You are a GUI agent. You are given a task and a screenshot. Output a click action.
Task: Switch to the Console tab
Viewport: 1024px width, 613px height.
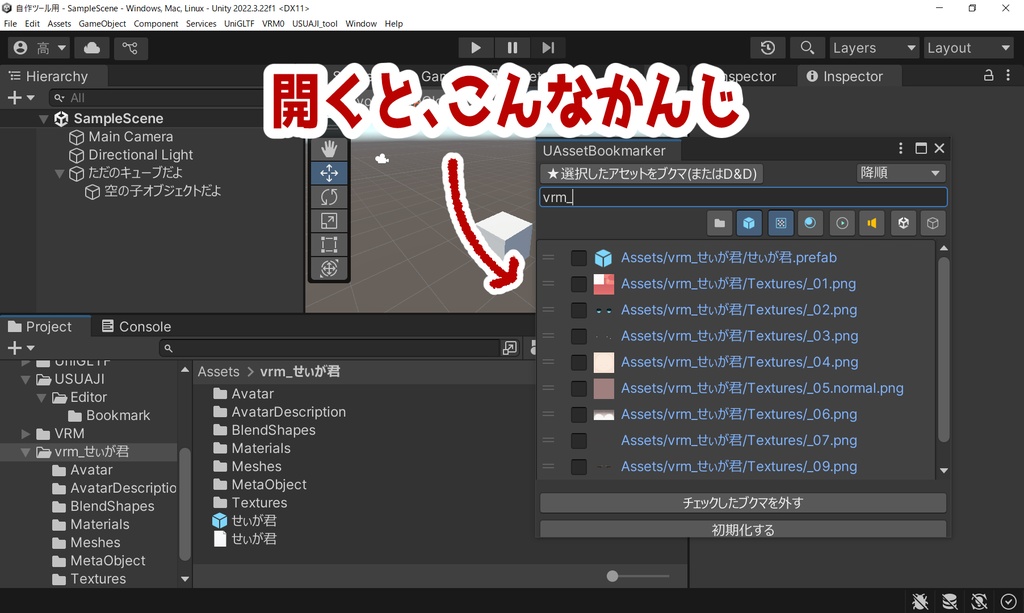click(x=142, y=326)
